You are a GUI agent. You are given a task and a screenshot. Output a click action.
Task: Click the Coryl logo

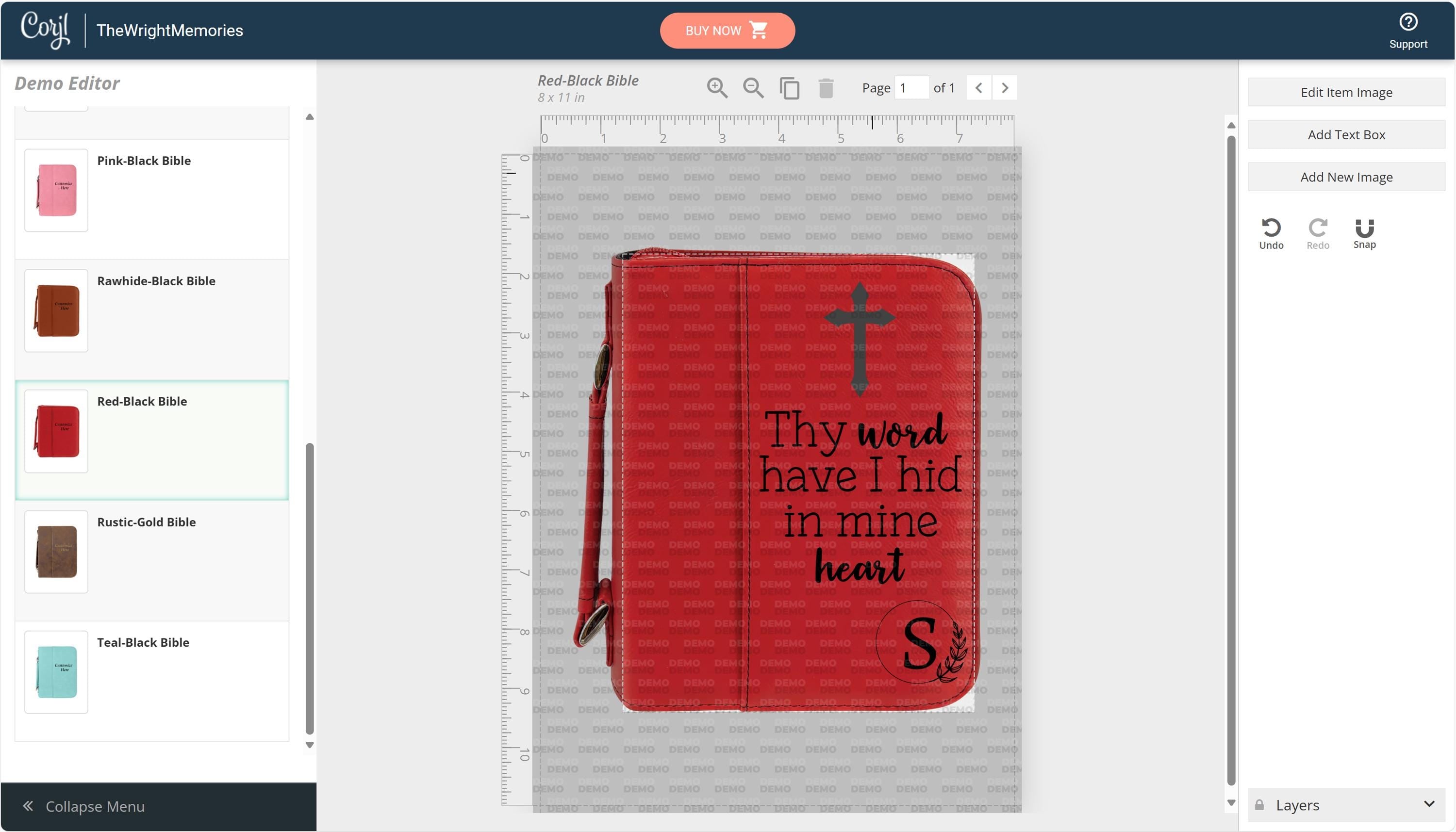tap(45, 30)
